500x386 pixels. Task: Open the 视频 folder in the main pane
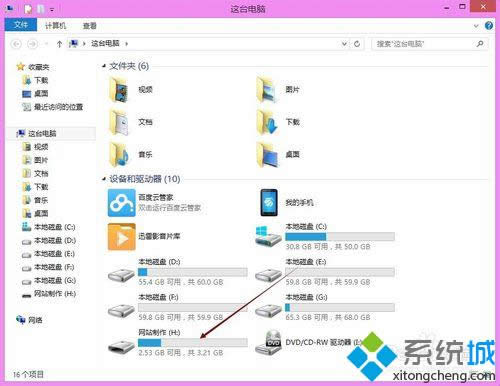click(x=131, y=89)
